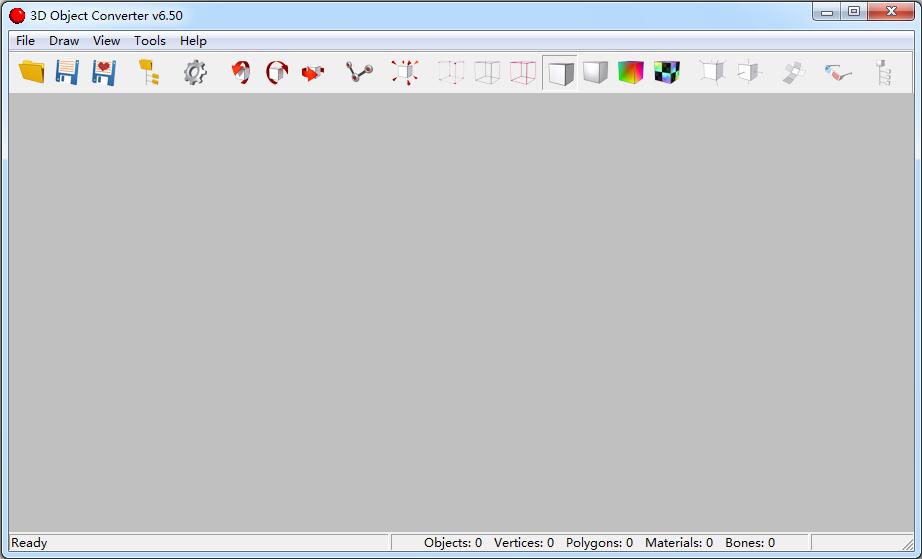The width and height of the screenshot is (922, 559).
Task: Toggle the smooth shaded gray cube mode
Action: pos(596,72)
